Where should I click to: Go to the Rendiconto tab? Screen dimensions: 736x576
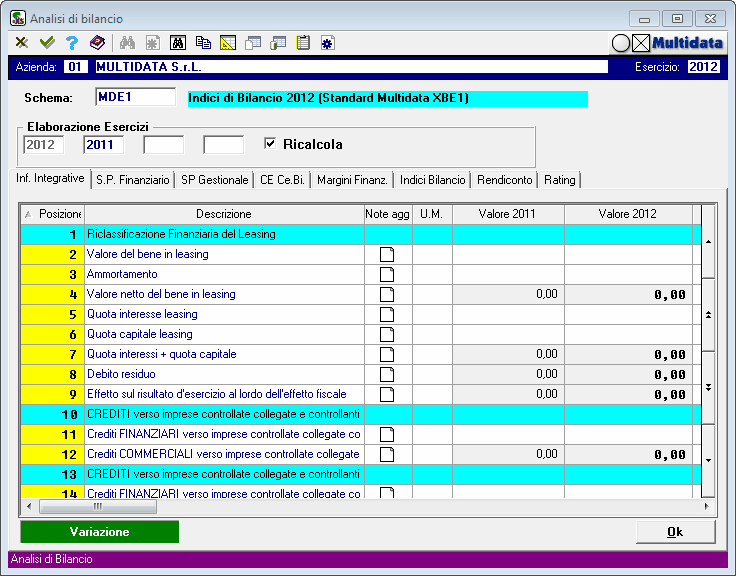[x=505, y=180]
